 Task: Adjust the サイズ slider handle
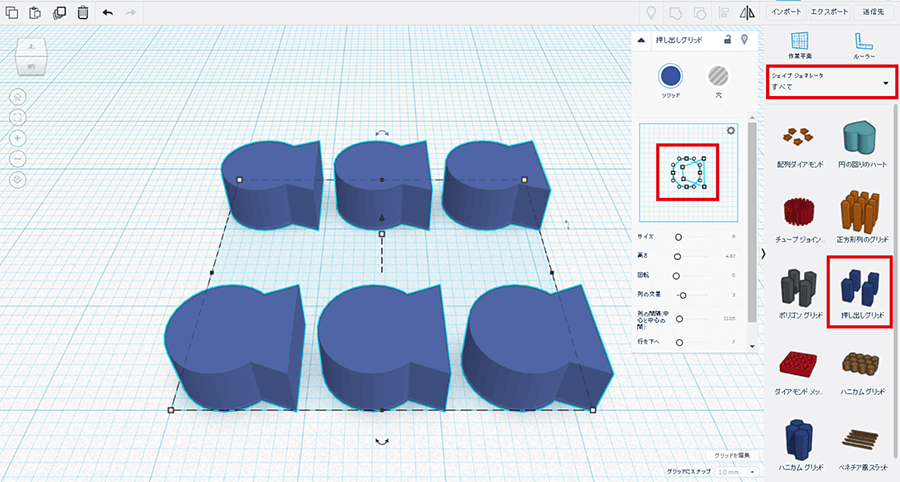[x=678, y=237]
